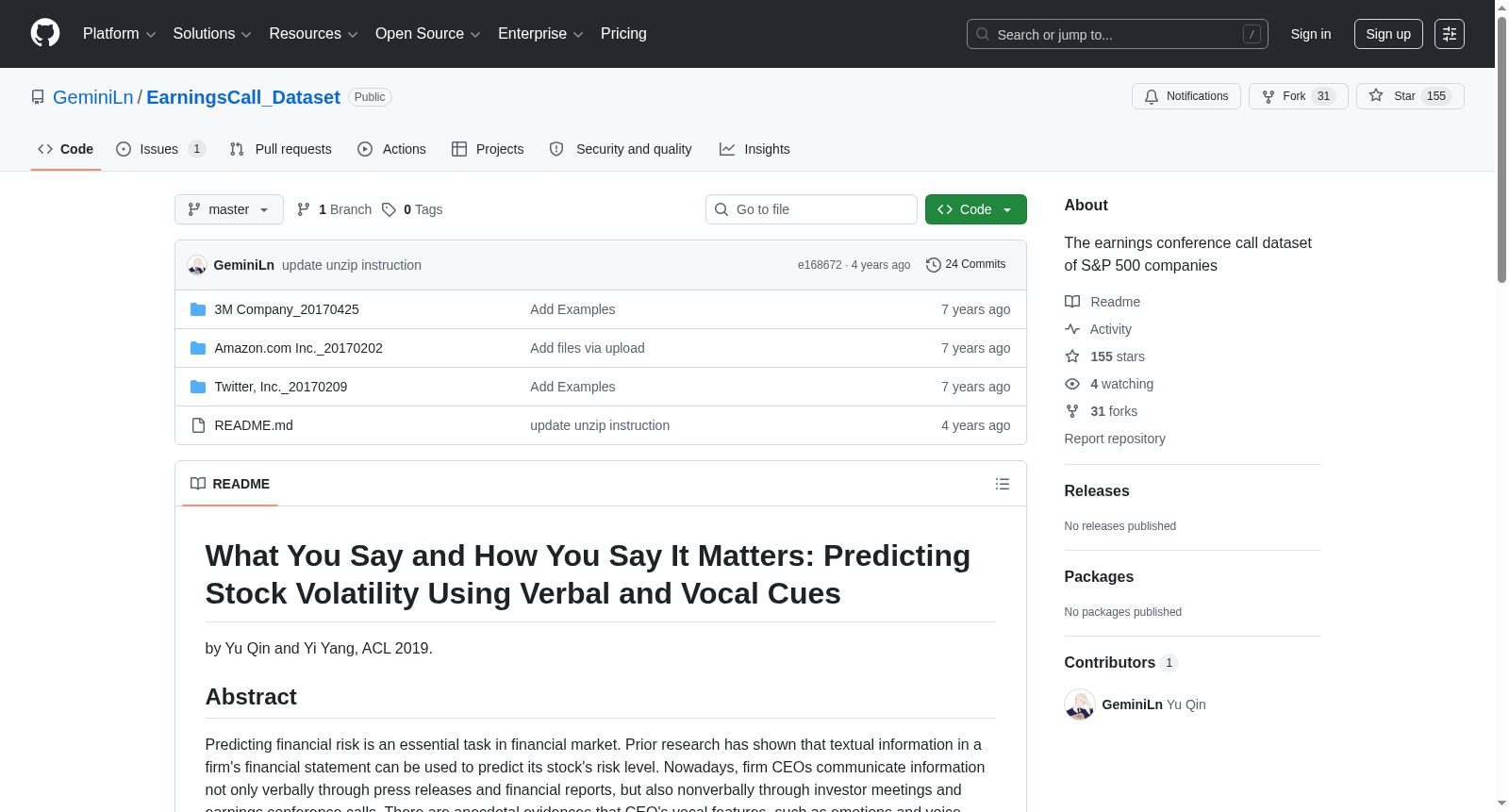Open the global navigation menu icon beside Sign up
The width and height of the screenshot is (1509, 812).
coord(1450,34)
